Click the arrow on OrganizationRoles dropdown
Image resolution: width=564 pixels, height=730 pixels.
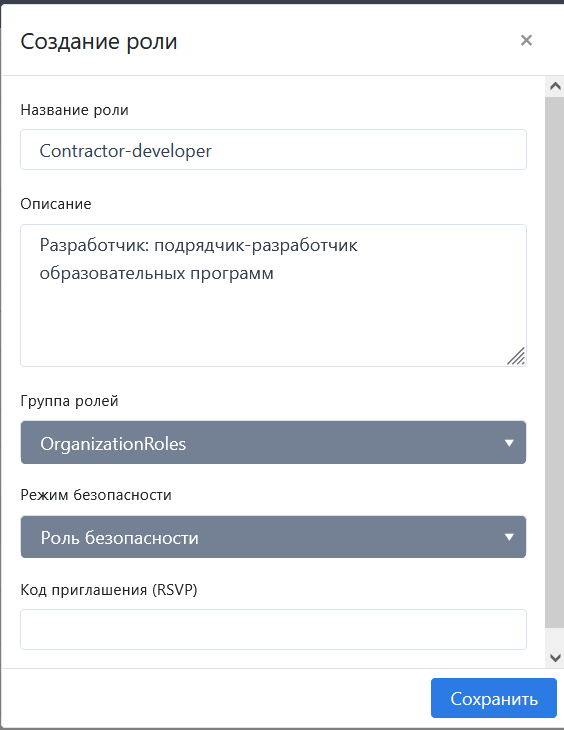coord(509,443)
